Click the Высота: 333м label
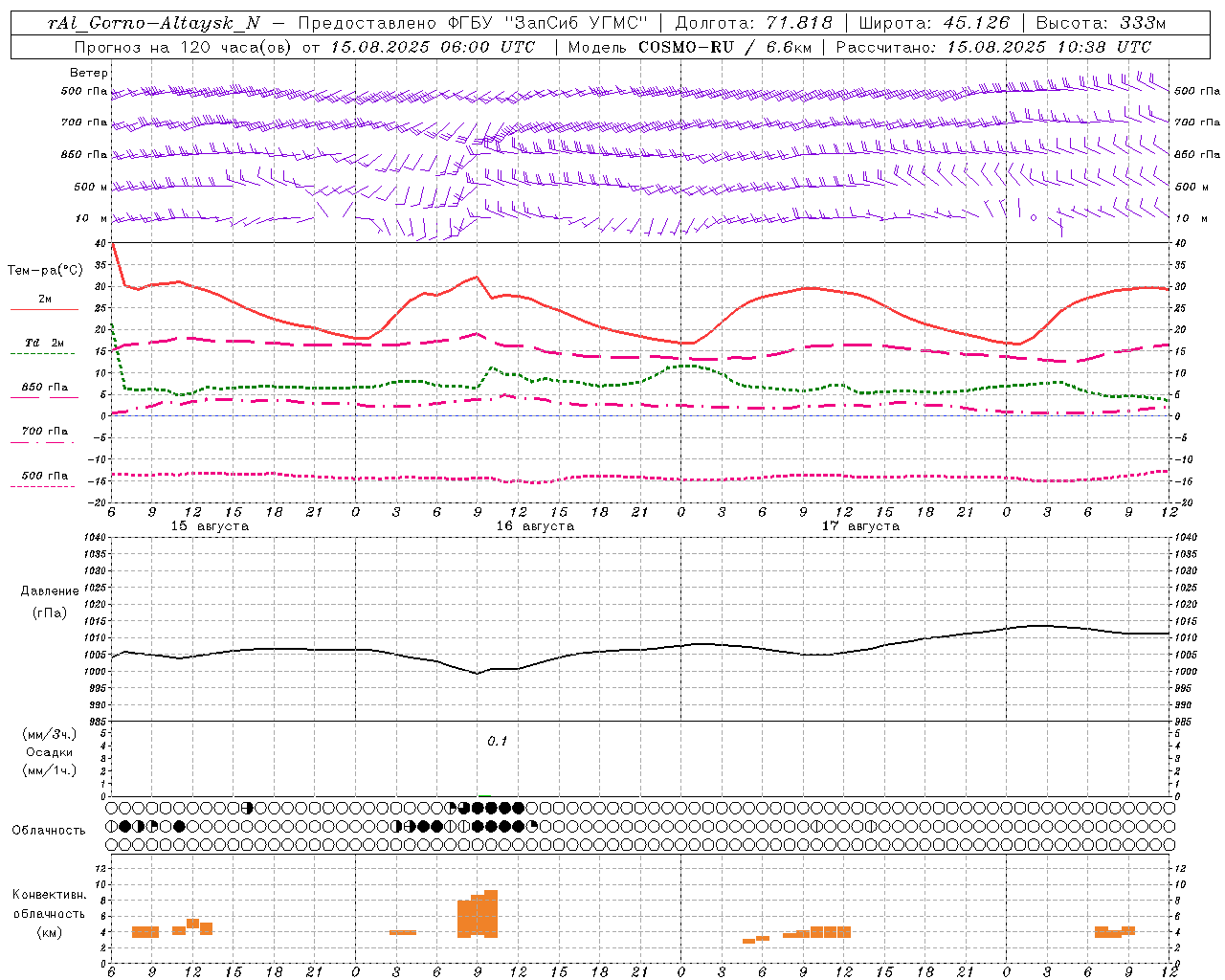The width and height of the screenshot is (1225, 980). pos(1101,23)
